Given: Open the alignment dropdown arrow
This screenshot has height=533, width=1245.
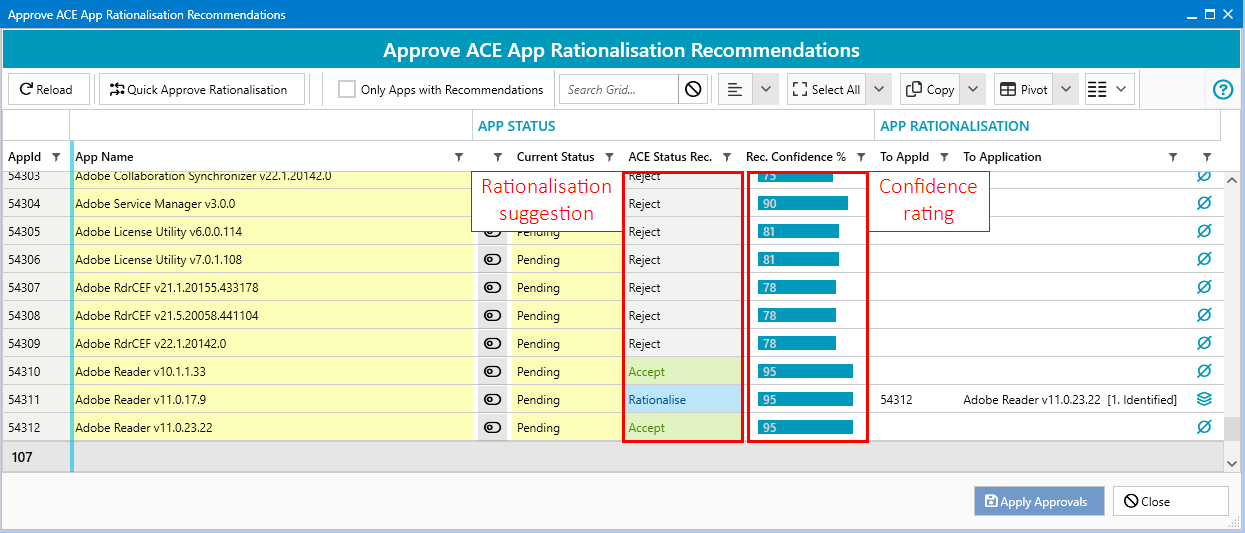Looking at the screenshot, I should click(x=765, y=89).
